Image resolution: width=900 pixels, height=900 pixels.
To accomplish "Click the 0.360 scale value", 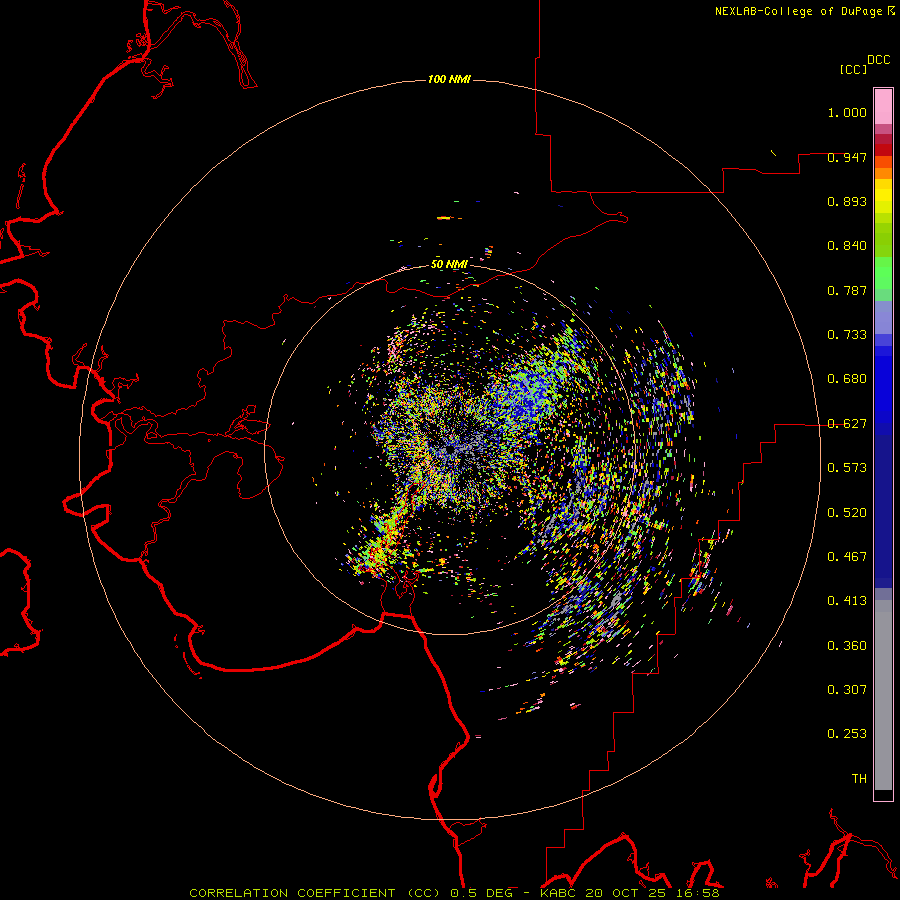I will tap(847, 646).
